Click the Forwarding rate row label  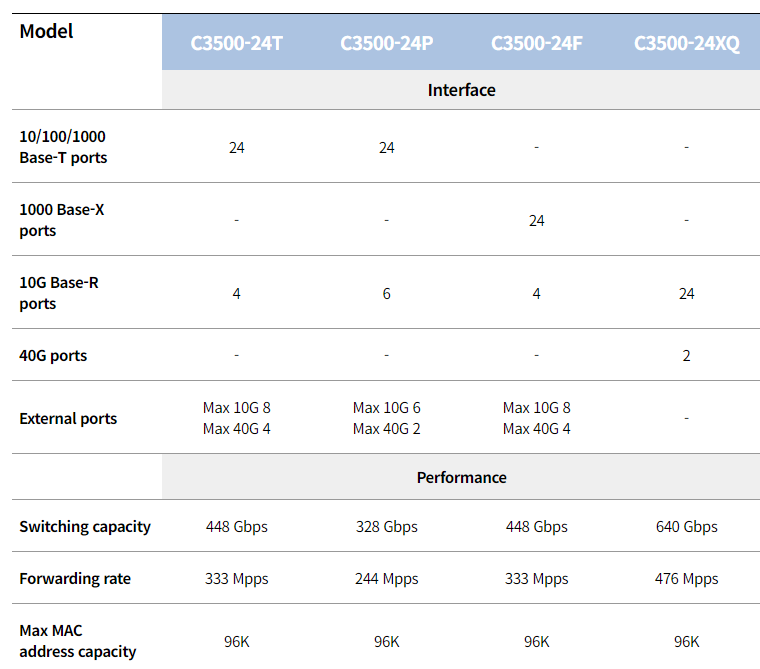(x=75, y=578)
